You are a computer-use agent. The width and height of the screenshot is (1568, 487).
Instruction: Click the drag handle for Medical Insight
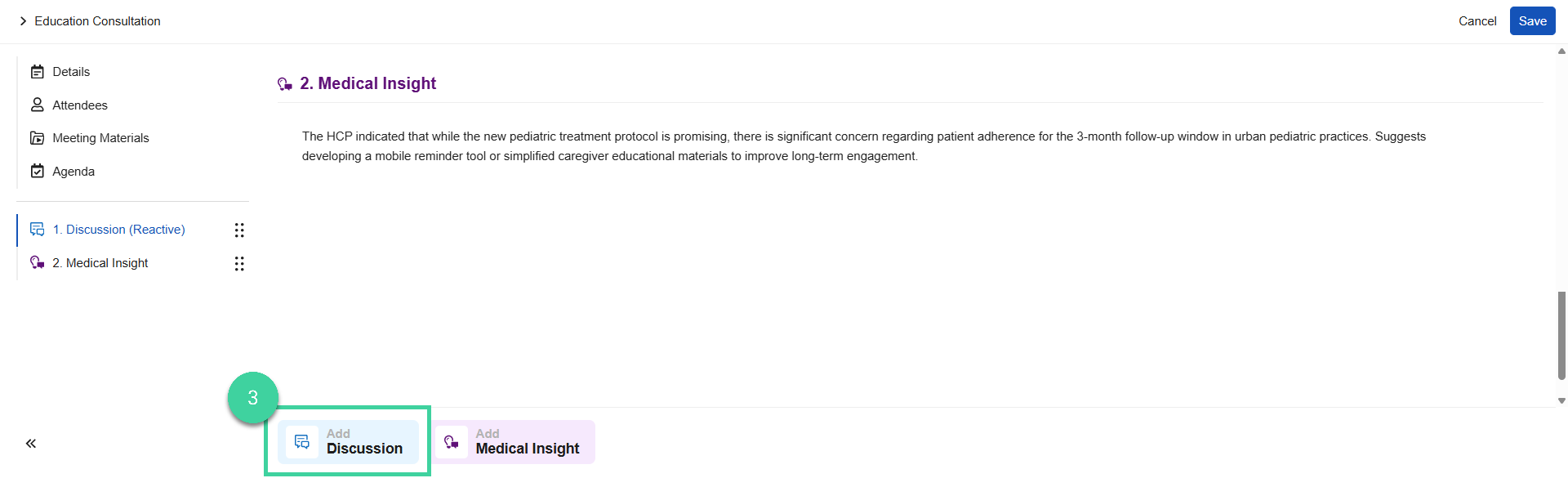coord(239,263)
